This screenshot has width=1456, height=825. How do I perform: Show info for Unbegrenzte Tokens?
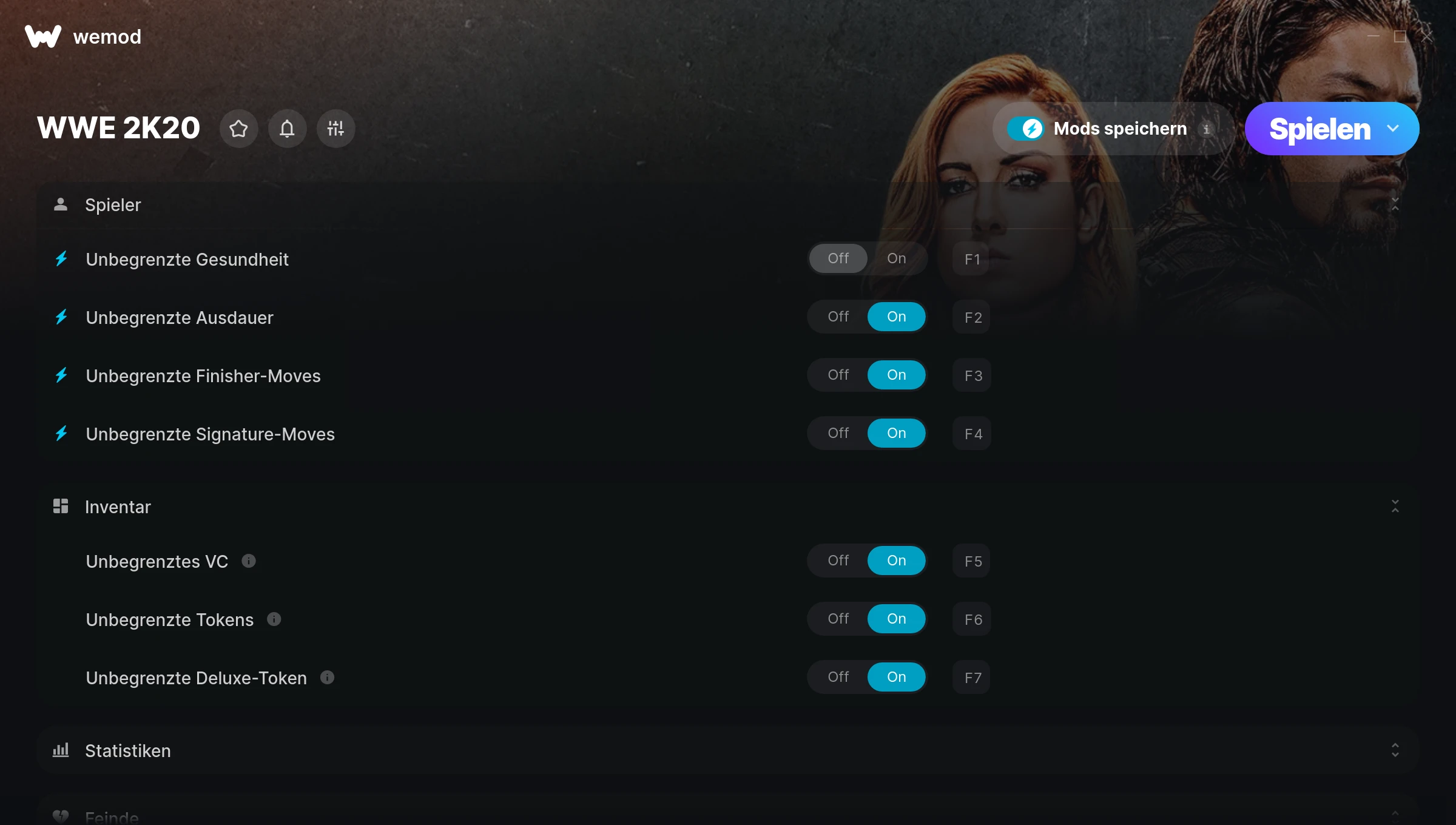274,619
